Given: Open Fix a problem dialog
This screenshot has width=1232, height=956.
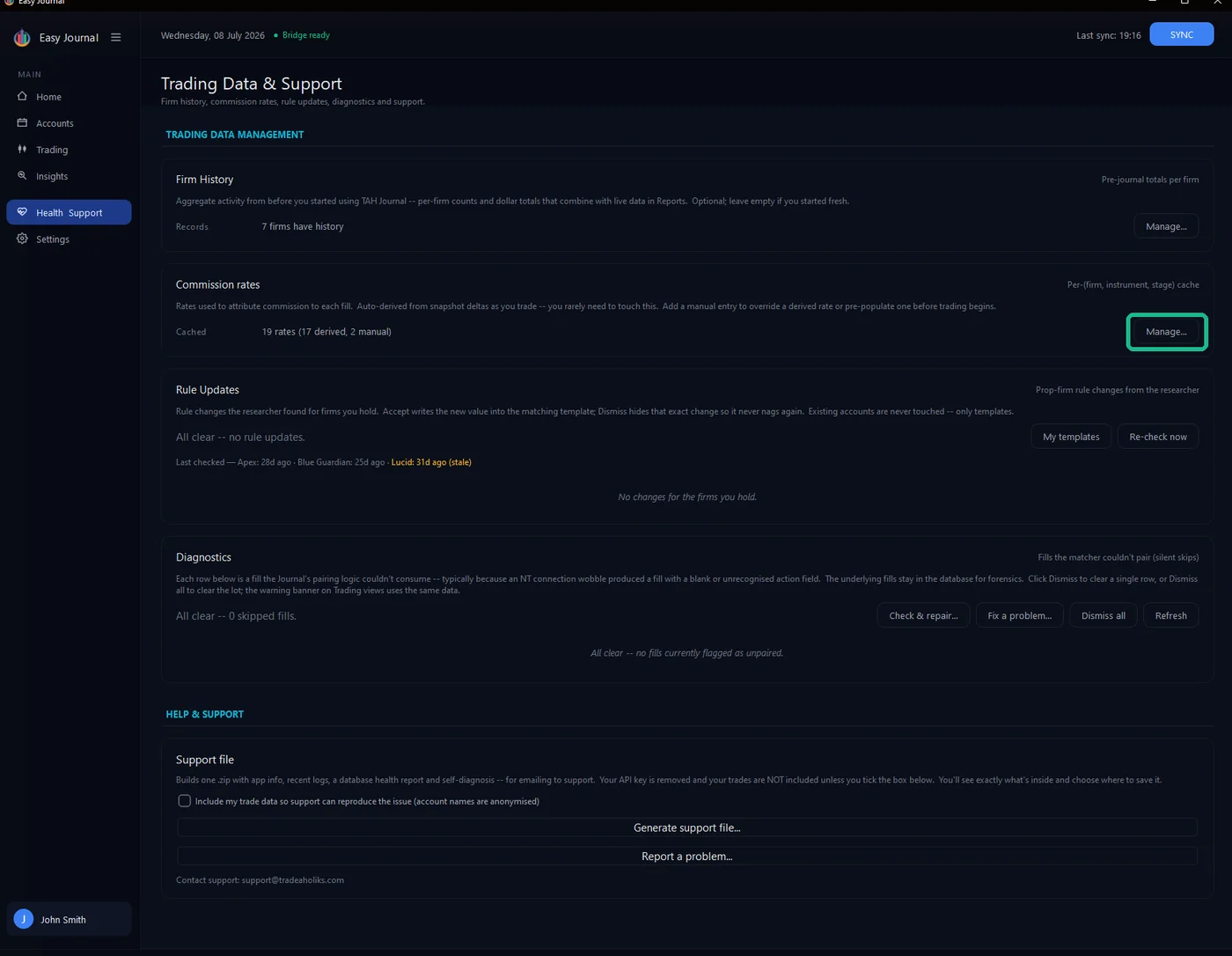Looking at the screenshot, I should click(1019, 615).
